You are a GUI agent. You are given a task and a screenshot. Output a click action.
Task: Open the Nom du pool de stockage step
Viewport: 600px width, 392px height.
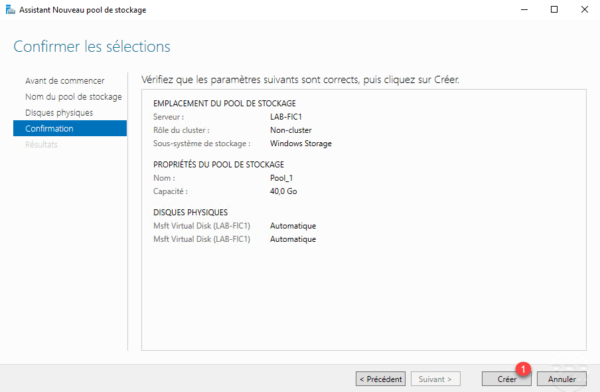pos(73,97)
